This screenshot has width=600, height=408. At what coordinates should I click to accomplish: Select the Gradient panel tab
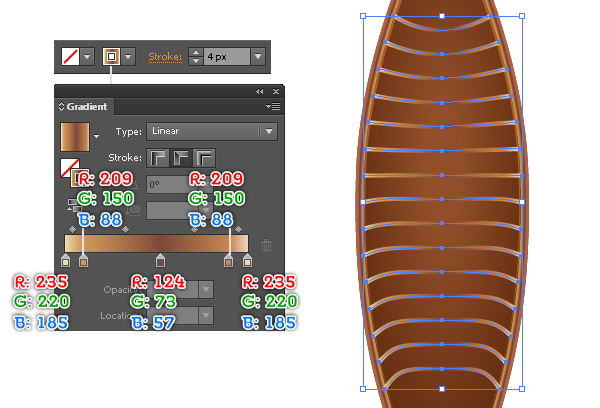(x=84, y=106)
